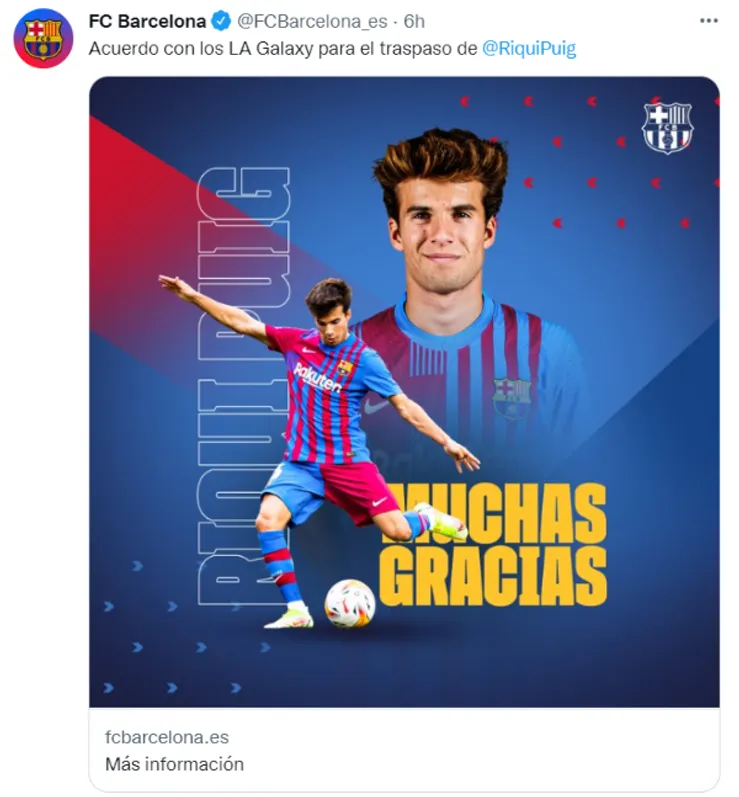Click the Barça crest in the image corner
Viewport: 739px width, 797px height.
pos(666,127)
